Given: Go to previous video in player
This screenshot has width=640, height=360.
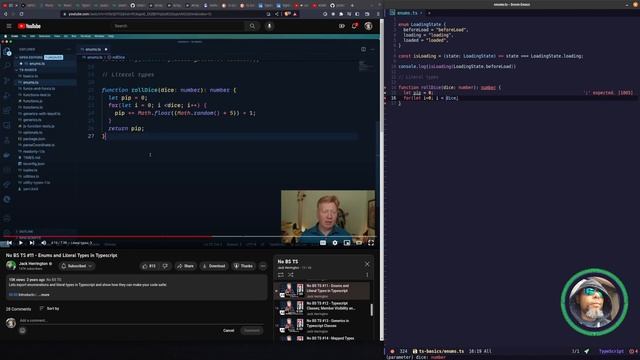Looking at the screenshot, I should (9, 243).
